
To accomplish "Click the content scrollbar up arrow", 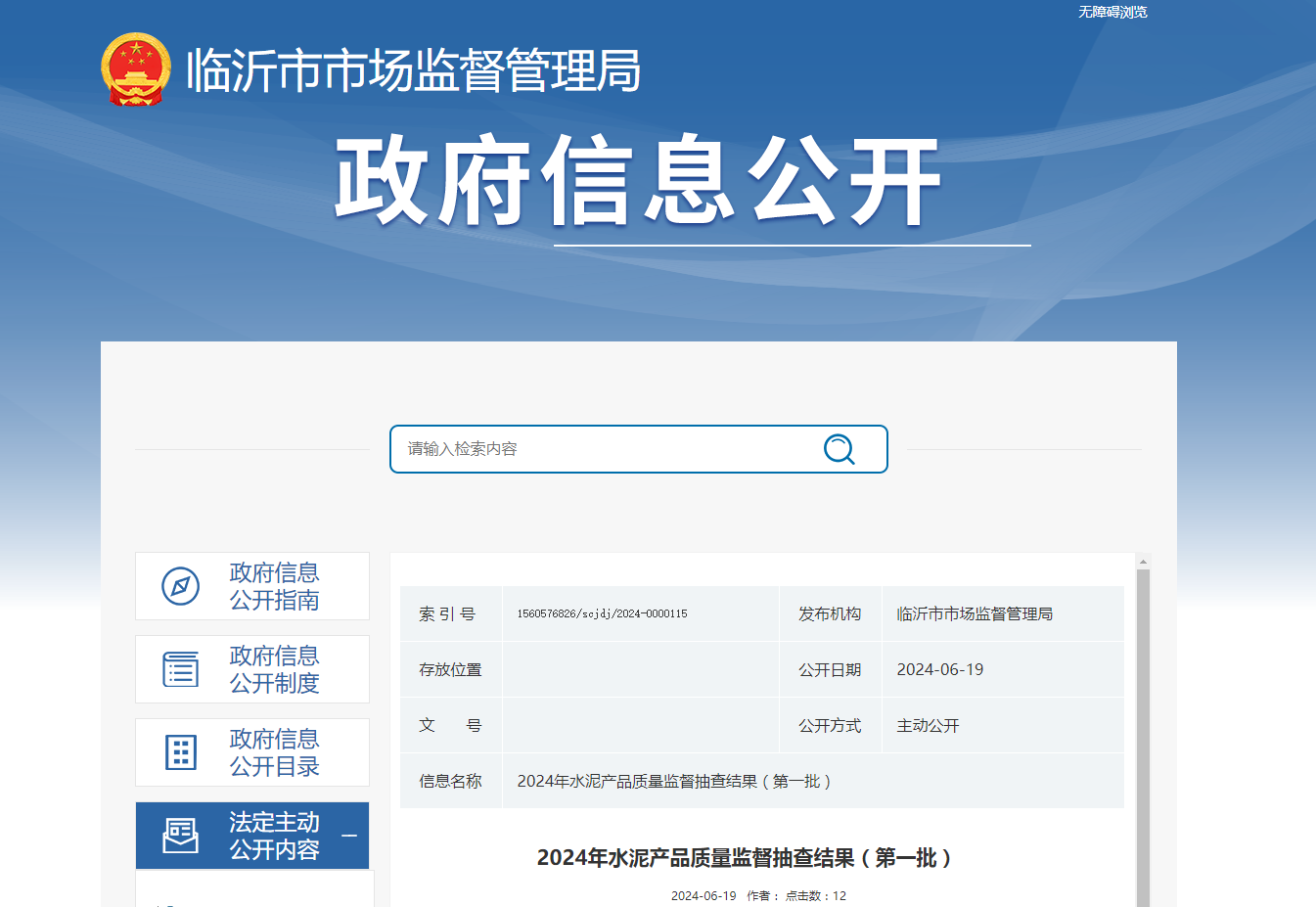I will pyautogui.click(x=1143, y=562).
